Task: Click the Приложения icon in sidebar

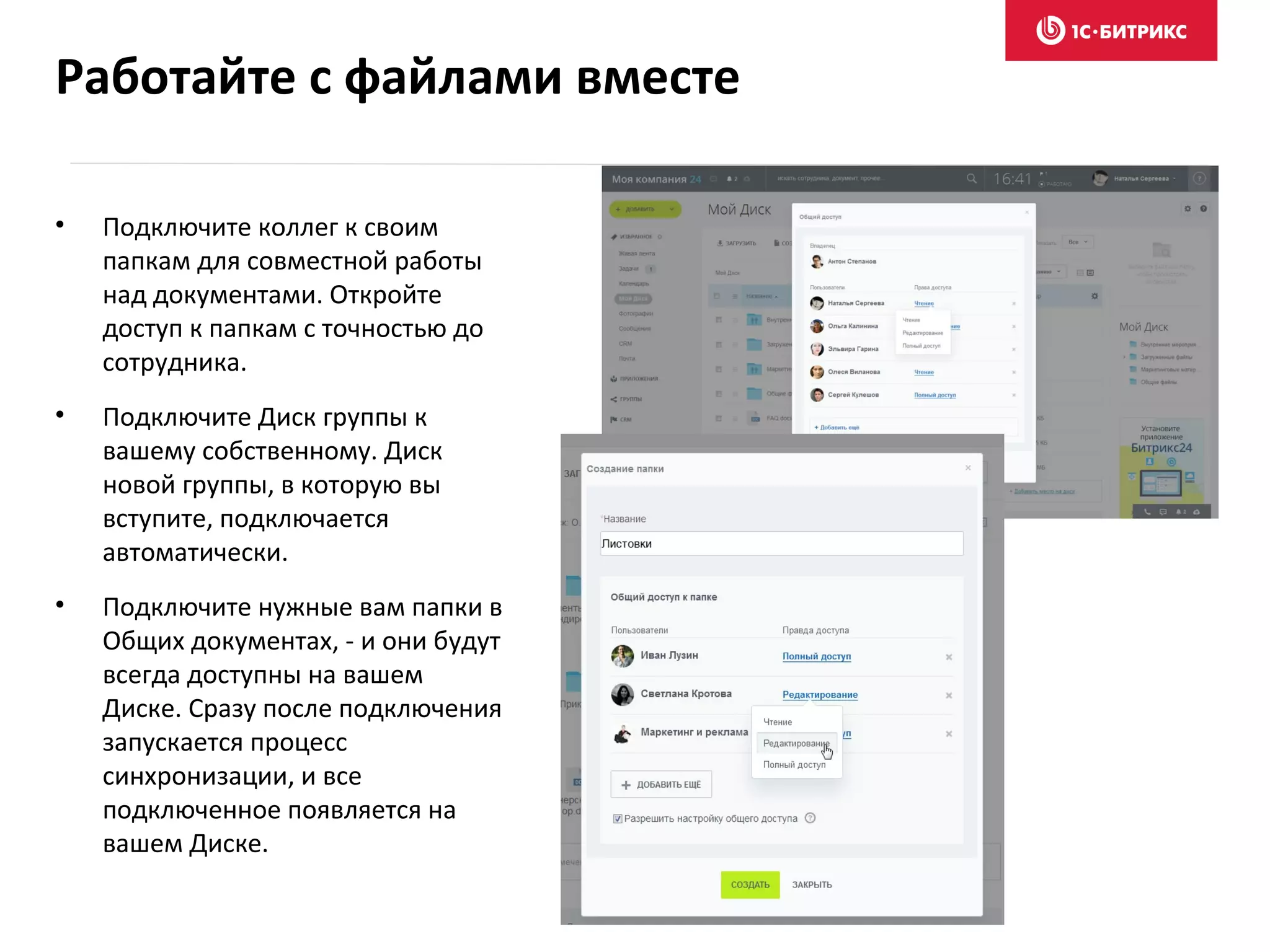Action: [613, 379]
